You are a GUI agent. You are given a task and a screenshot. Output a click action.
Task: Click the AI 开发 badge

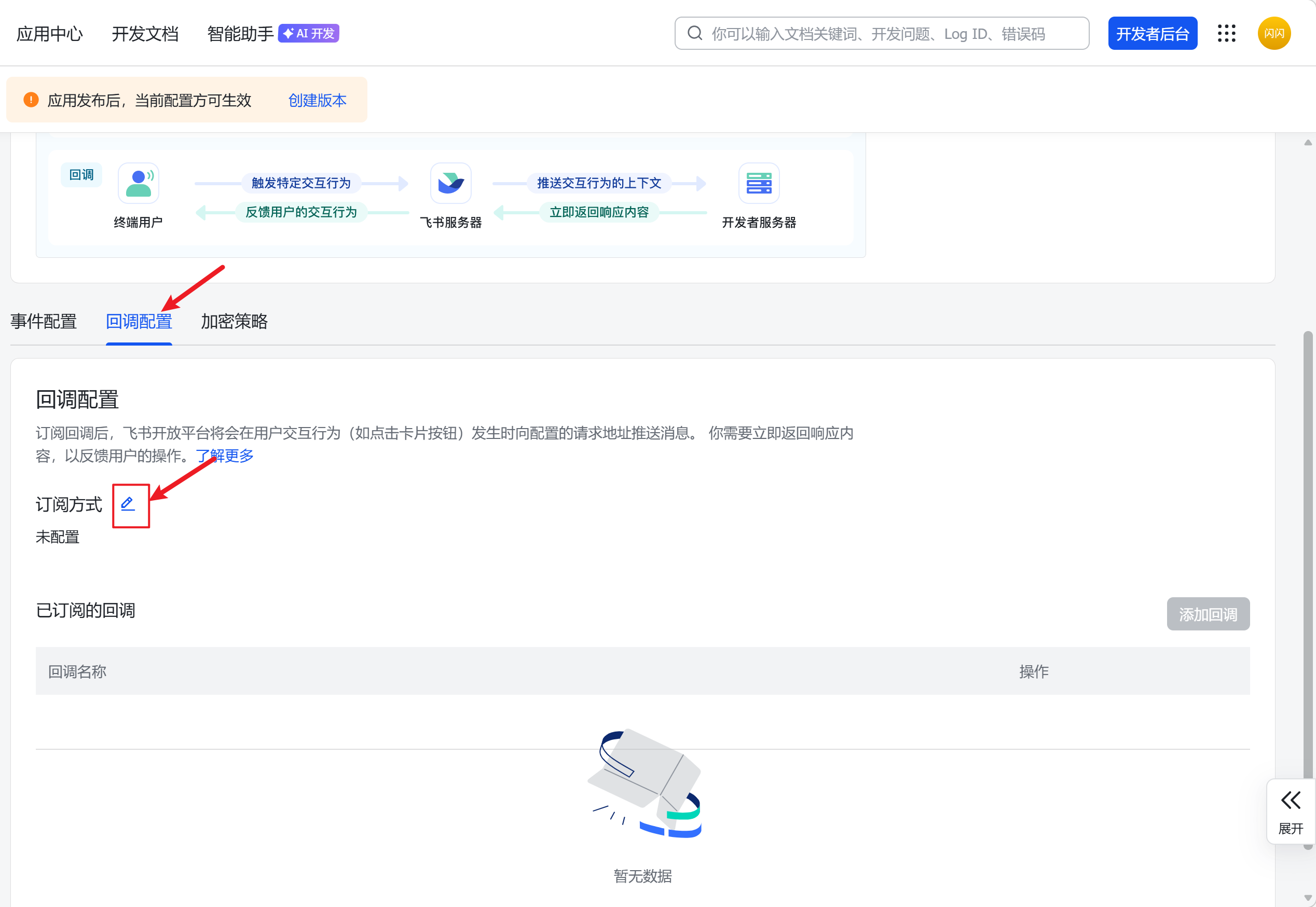pos(309,34)
